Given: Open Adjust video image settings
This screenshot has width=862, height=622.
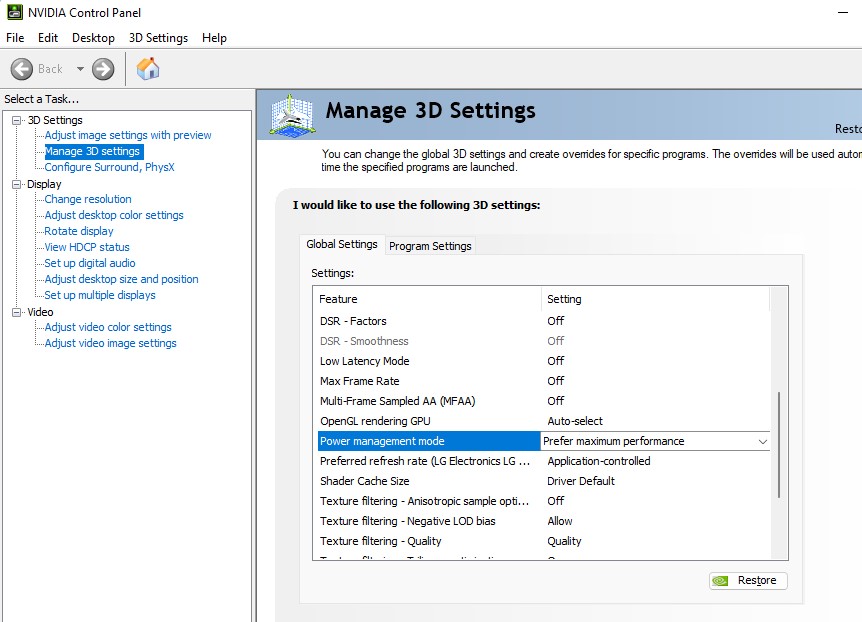Looking at the screenshot, I should 110,343.
